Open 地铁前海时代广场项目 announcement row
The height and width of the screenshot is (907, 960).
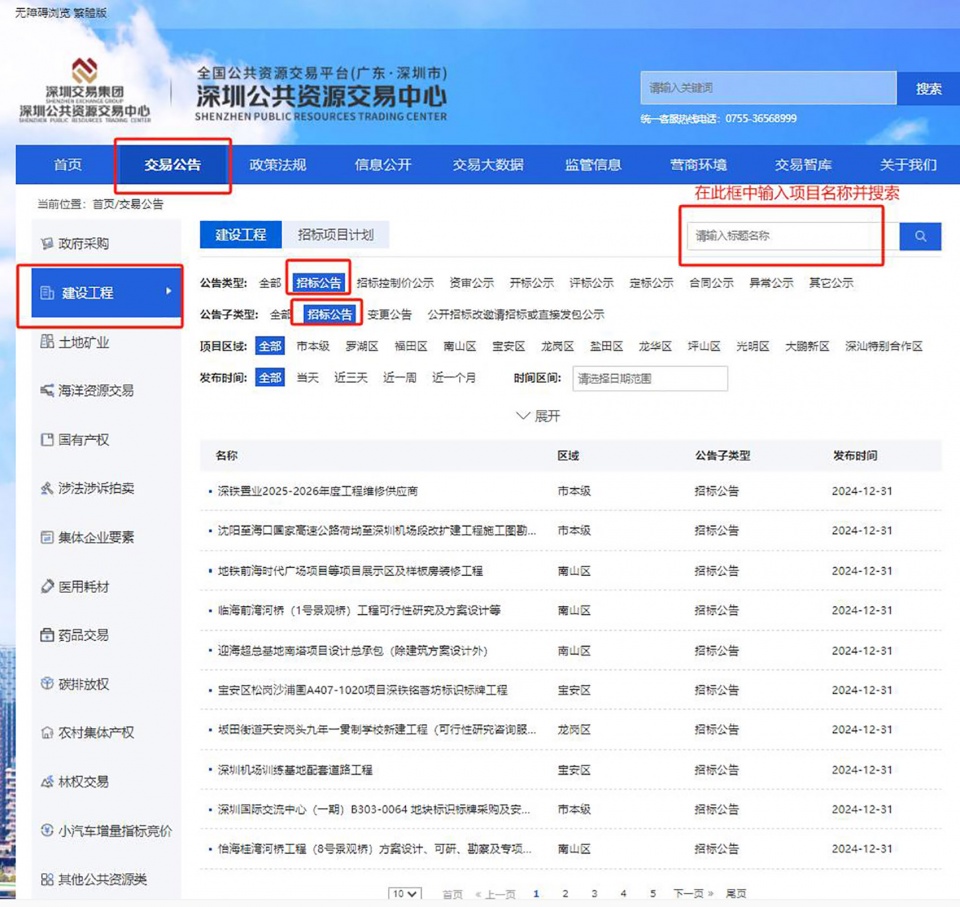pyautogui.click(x=350, y=571)
